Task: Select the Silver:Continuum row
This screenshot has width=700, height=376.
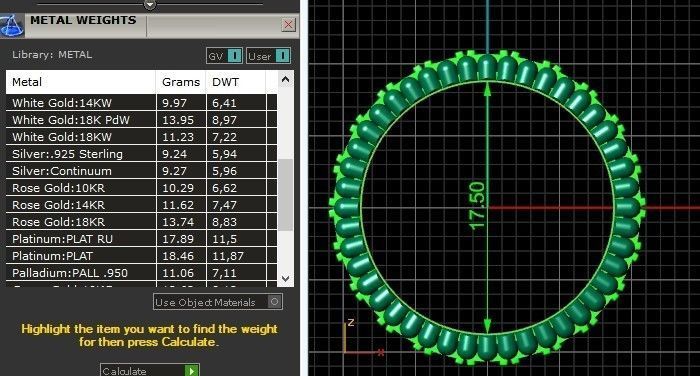Action: pos(141,171)
